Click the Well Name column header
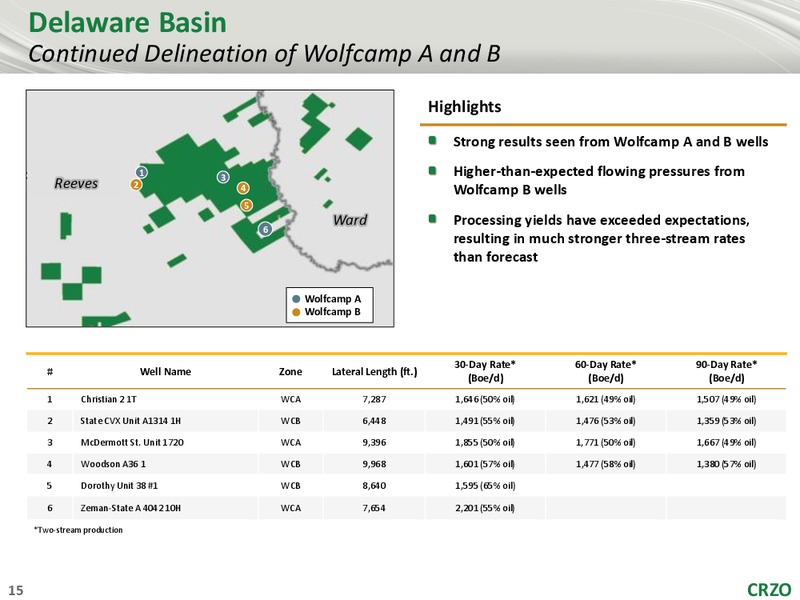The height and width of the screenshot is (600, 800). click(x=165, y=372)
